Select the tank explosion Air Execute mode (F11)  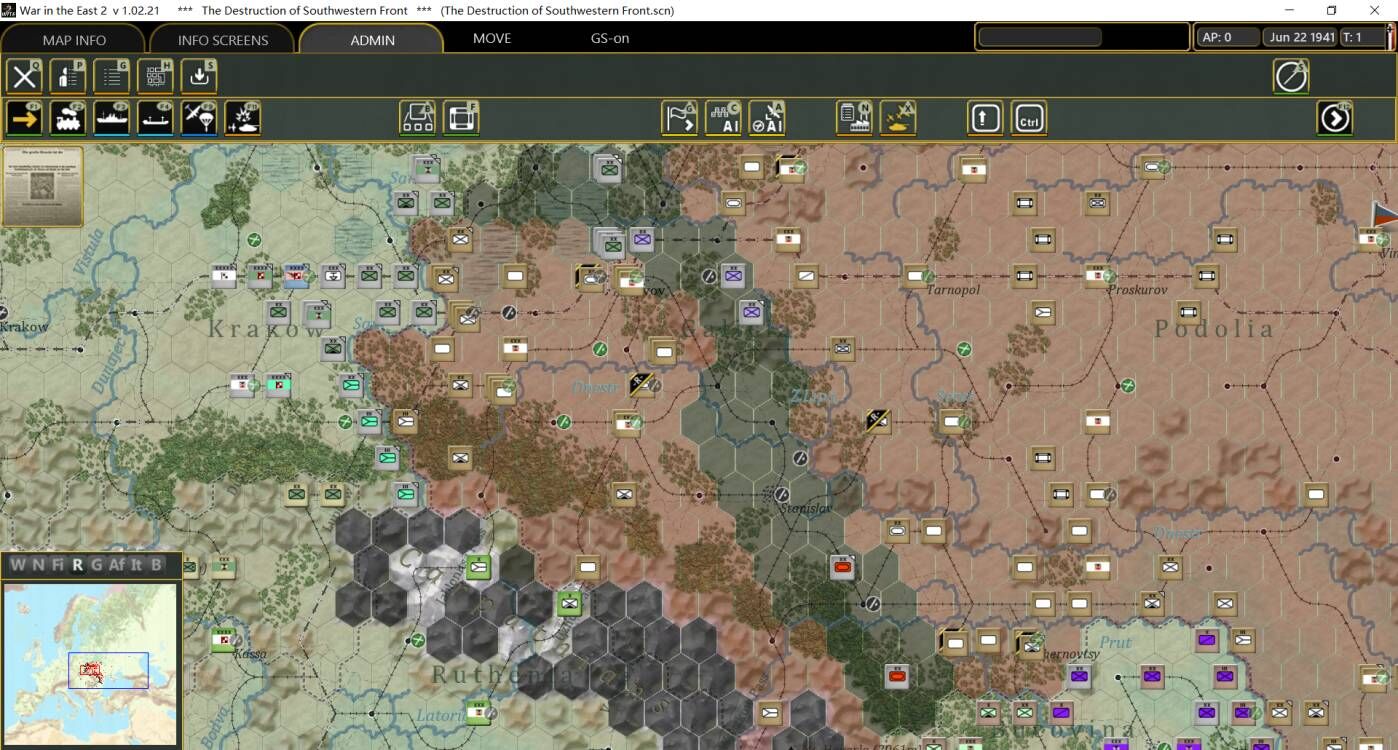pyautogui.click(x=243, y=118)
